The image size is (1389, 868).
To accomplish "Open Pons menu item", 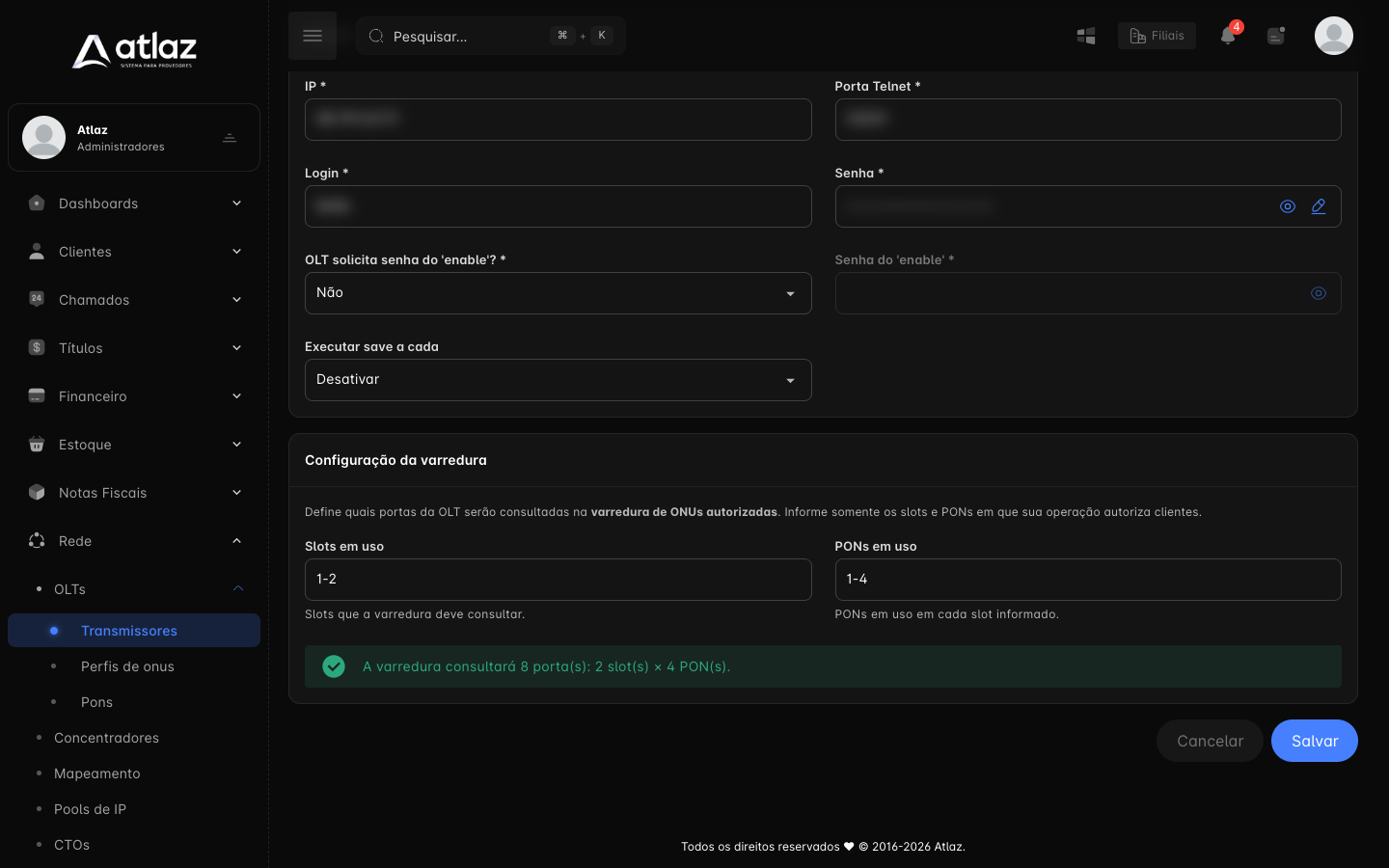I will pos(96,702).
